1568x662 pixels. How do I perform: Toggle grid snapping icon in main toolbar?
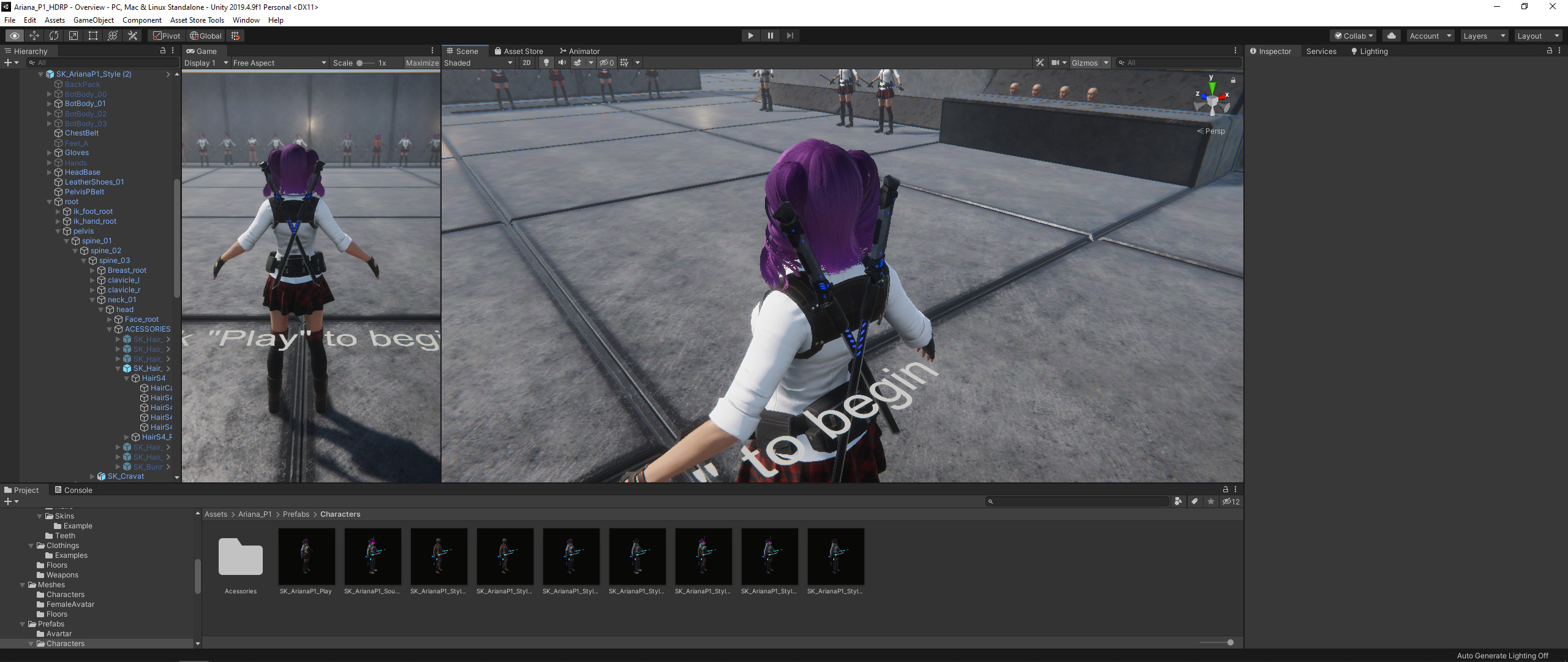tap(235, 36)
